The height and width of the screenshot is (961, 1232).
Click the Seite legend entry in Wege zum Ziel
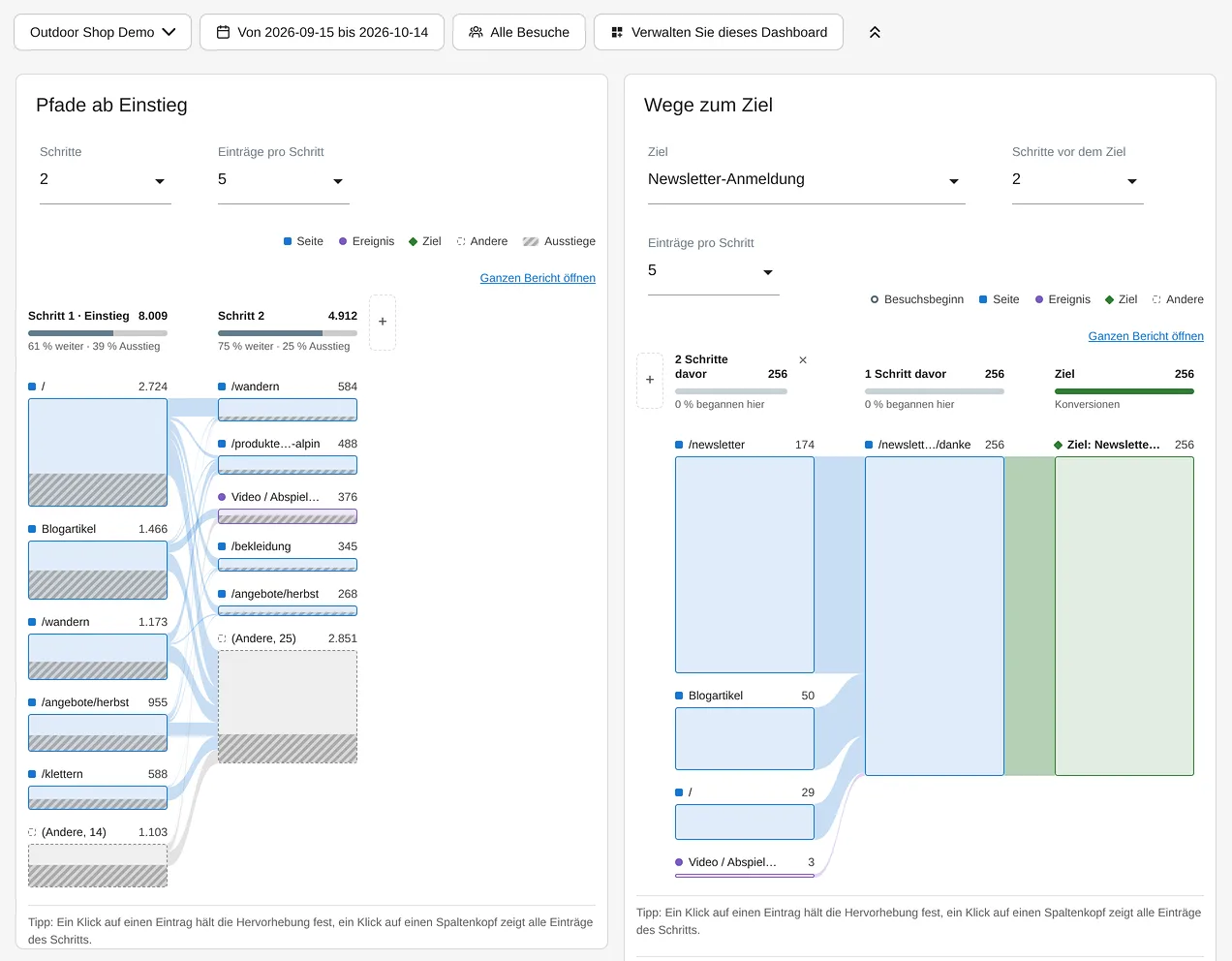1000,299
